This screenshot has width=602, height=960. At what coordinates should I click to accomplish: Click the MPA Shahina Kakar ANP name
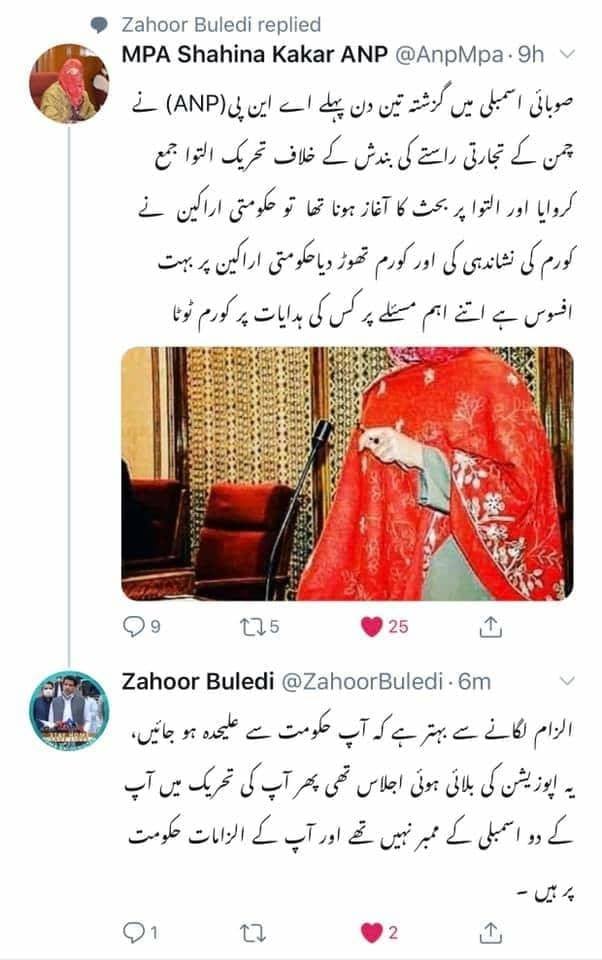(255, 54)
